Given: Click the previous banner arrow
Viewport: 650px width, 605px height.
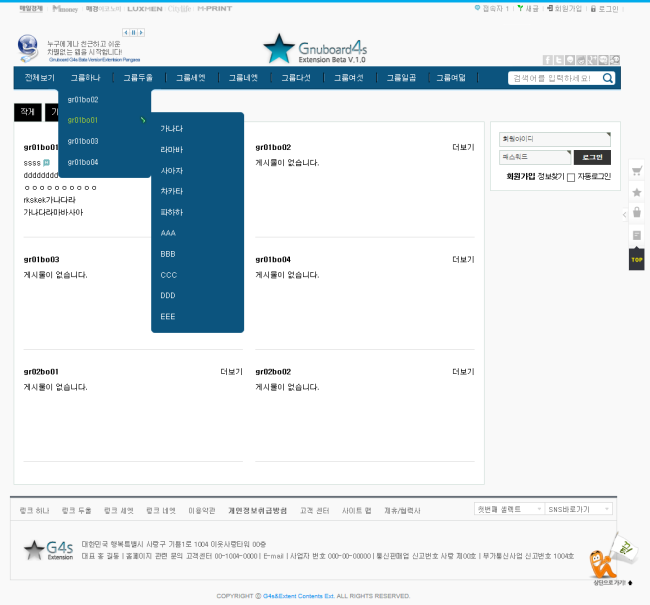Looking at the screenshot, I should coord(126,32).
